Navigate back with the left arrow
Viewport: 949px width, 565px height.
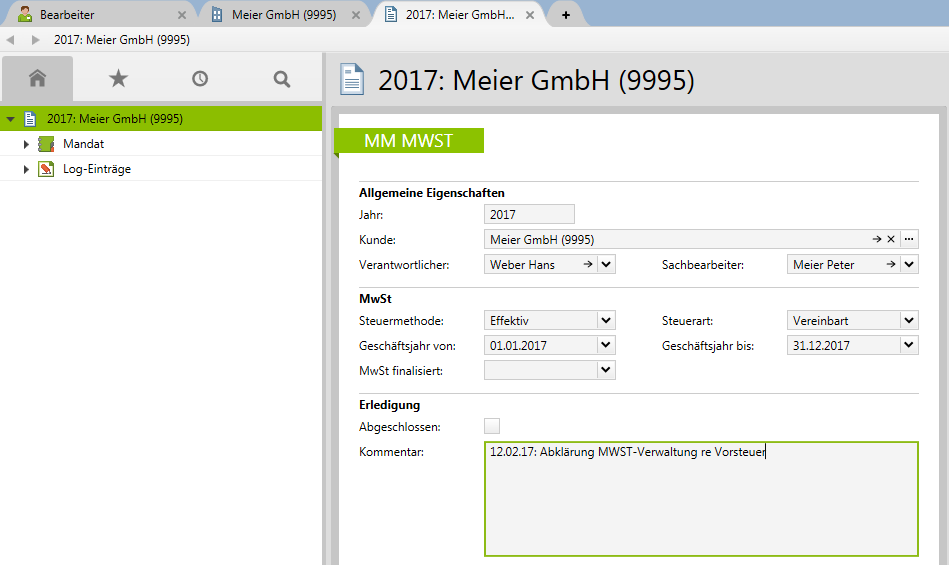click(x=10, y=40)
